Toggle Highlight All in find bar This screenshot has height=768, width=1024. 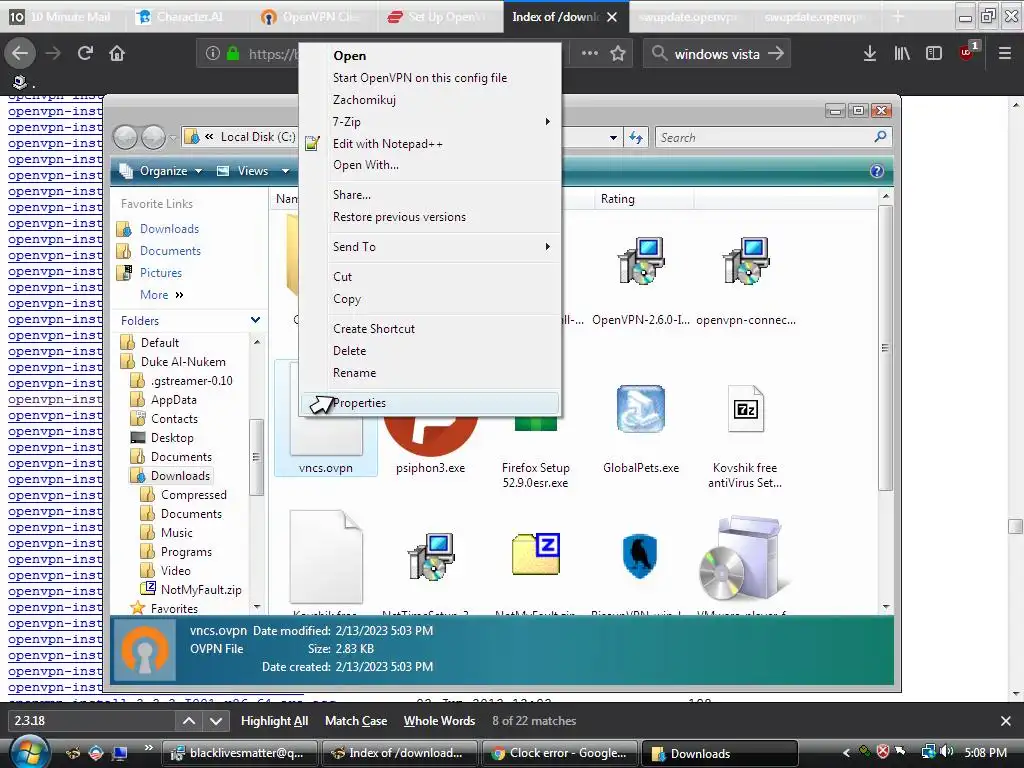[274, 721]
